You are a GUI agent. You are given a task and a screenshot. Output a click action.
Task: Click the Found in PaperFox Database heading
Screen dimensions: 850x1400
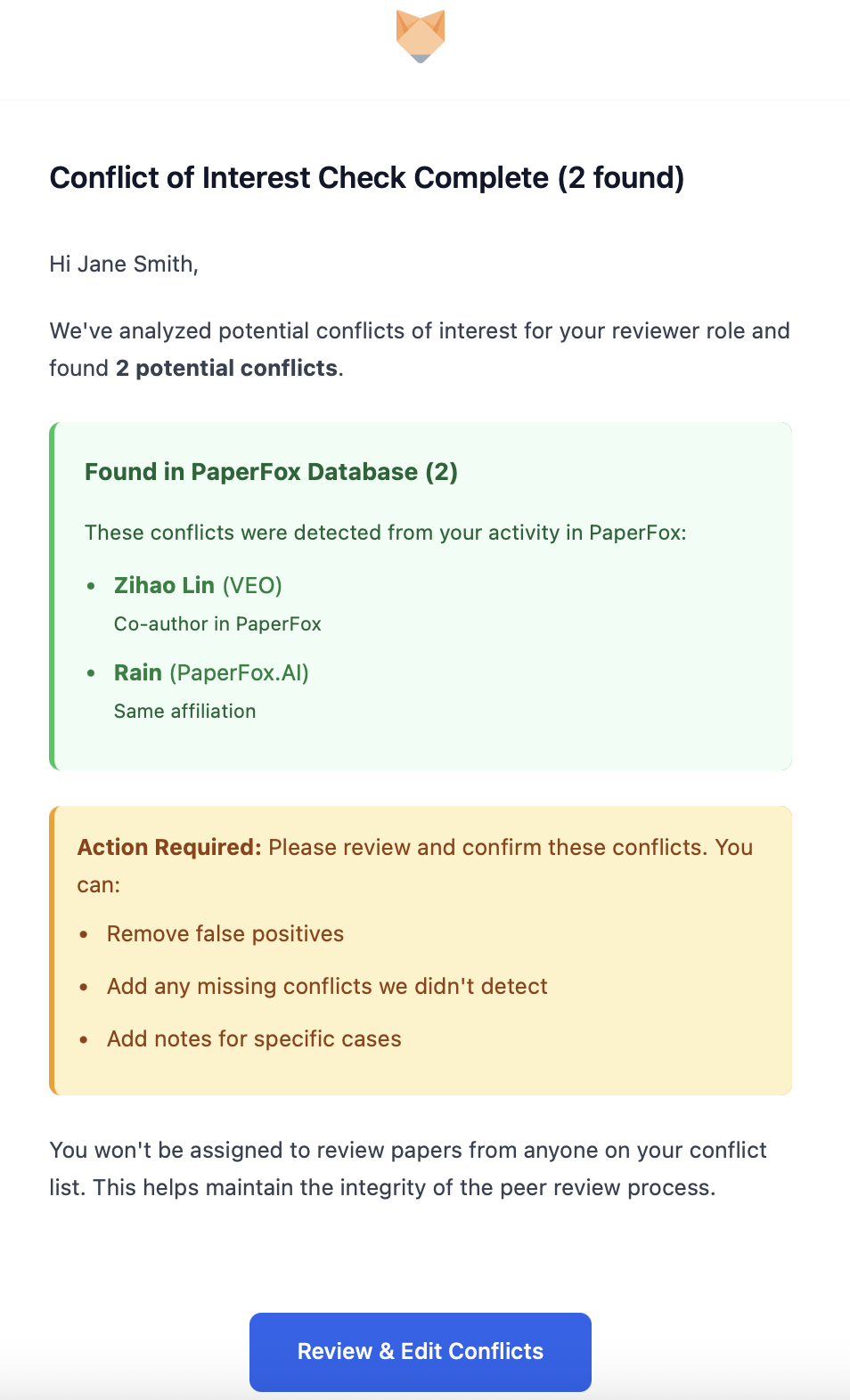[271, 472]
